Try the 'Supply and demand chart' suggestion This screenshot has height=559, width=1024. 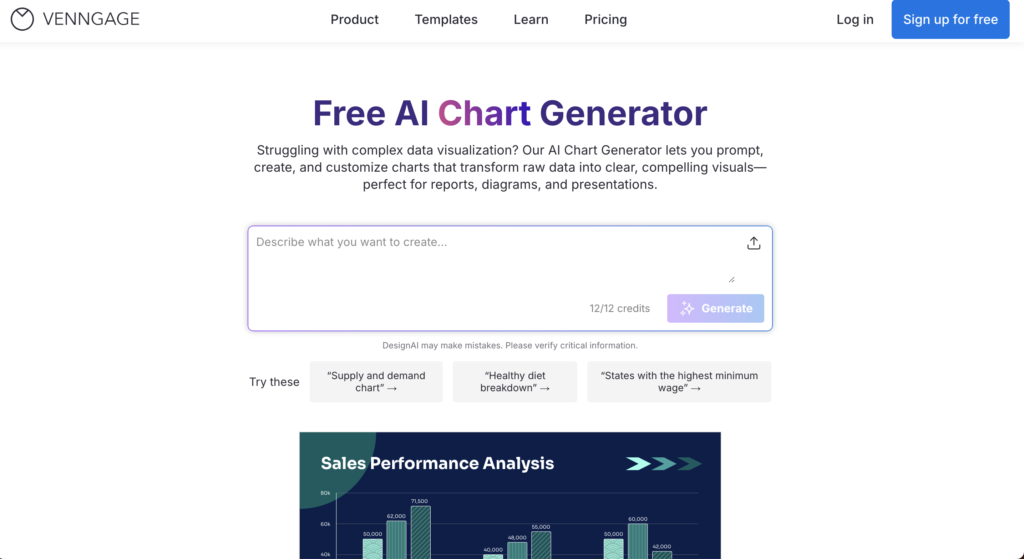[x=376, y=382]
